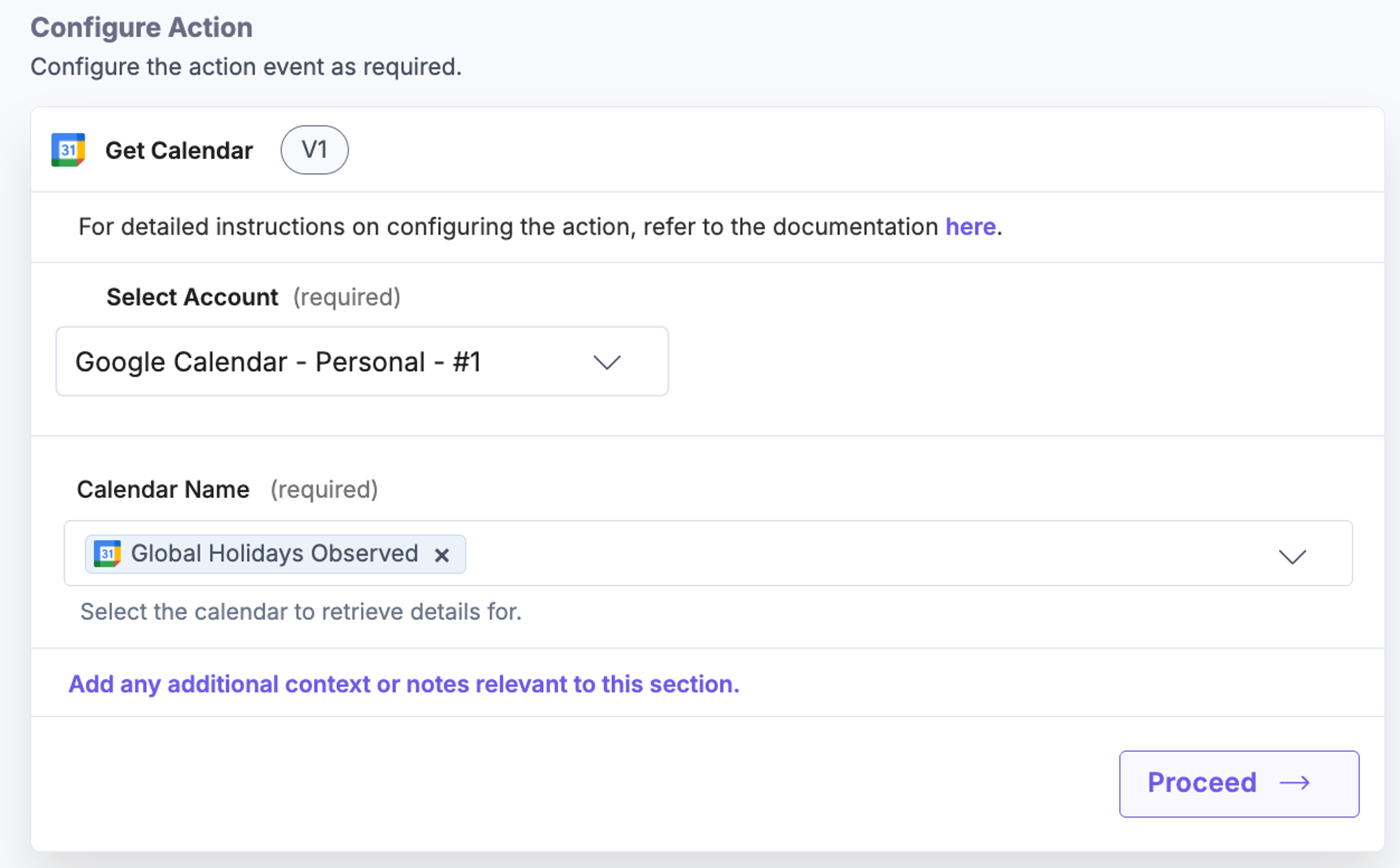This screenshot has width=1400, height=868.
Task: Click the 'Get Calendar' title text
Action: 179,150
